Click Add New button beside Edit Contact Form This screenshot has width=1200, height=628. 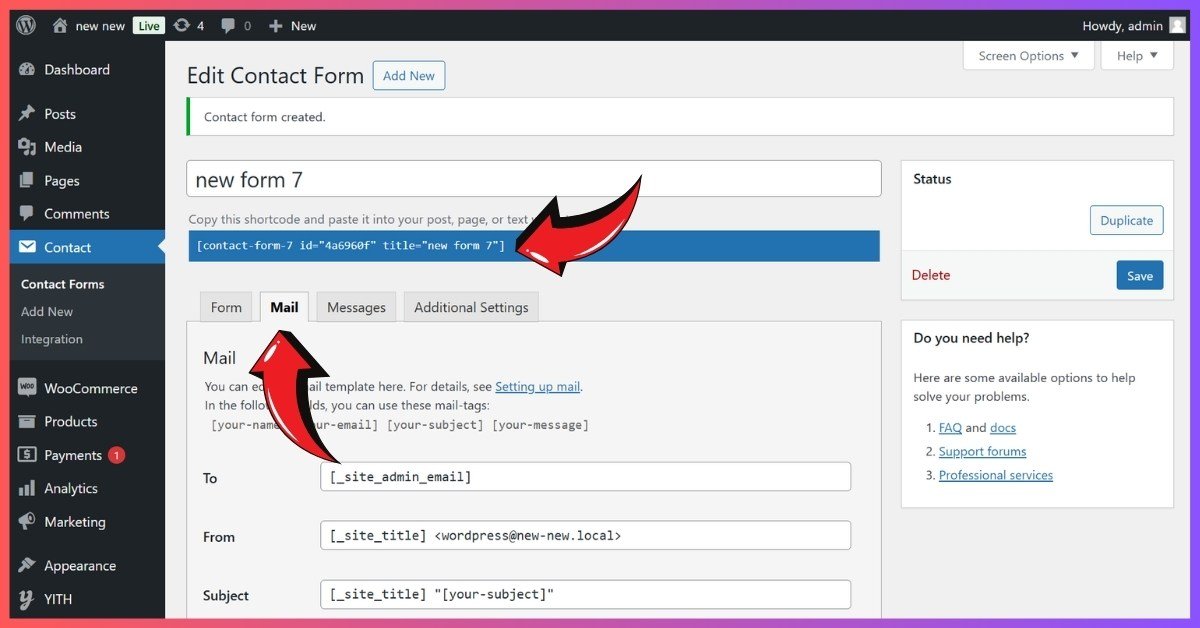(x=409, y=76)
